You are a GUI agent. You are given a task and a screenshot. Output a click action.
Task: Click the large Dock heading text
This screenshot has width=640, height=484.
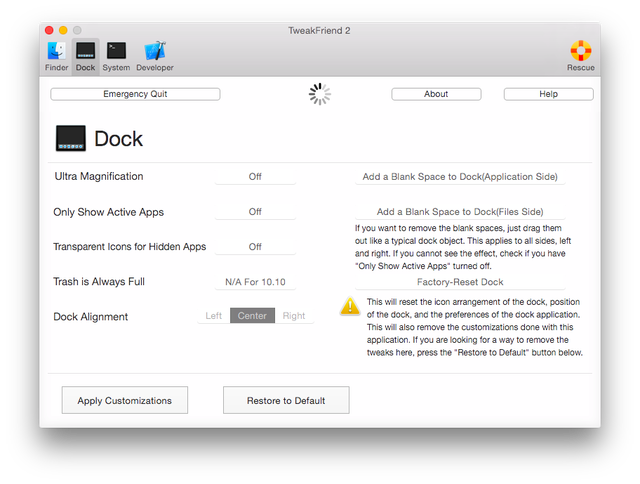click(x=118, y=139)
